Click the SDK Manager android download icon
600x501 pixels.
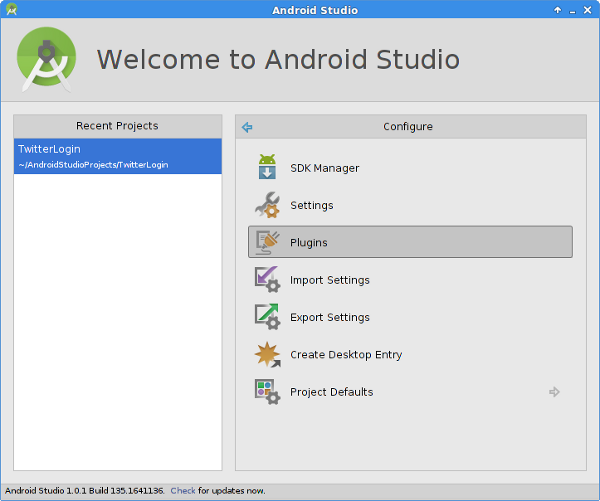pos(267,167)
